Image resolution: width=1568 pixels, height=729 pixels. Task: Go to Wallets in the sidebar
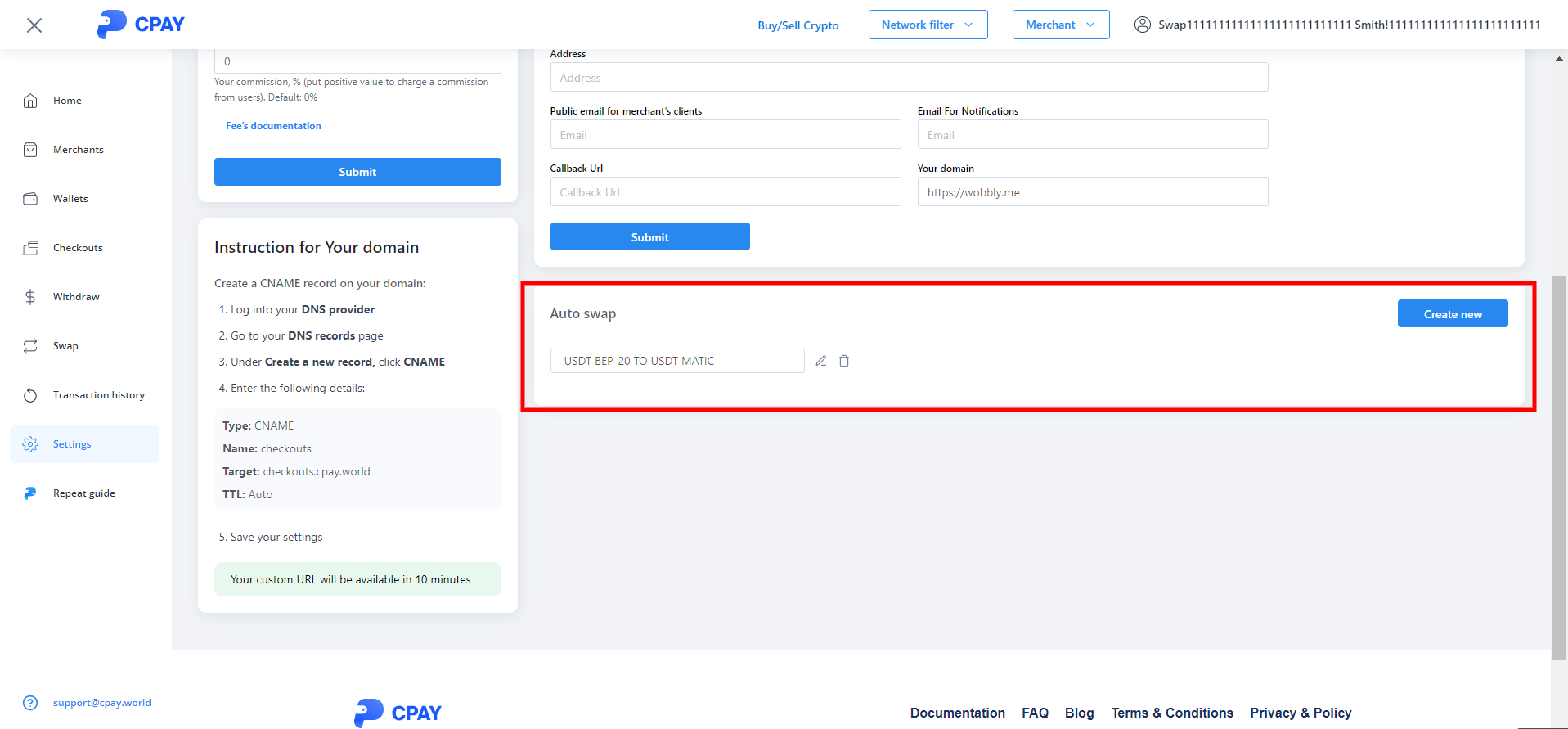click(x=70, y=199)
